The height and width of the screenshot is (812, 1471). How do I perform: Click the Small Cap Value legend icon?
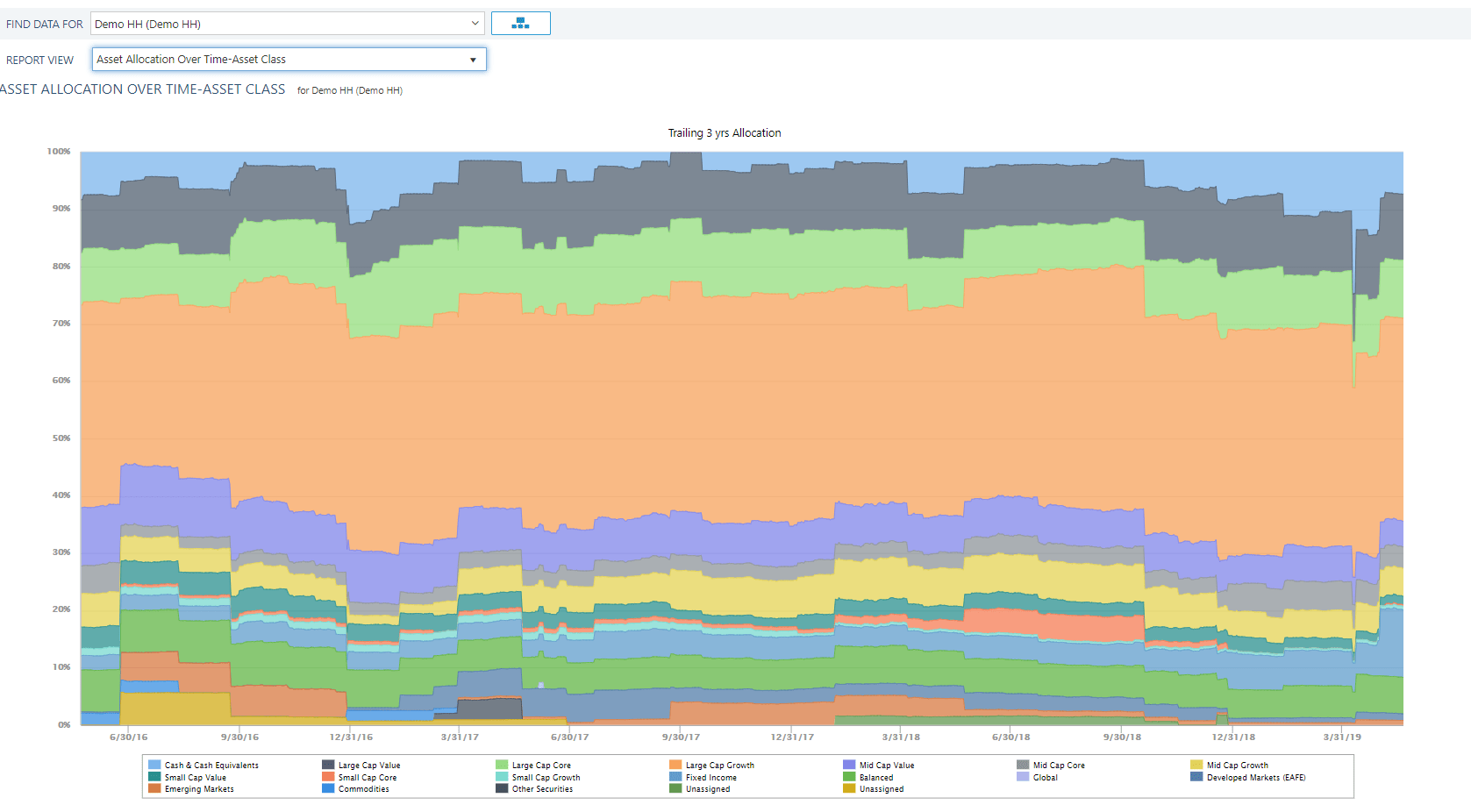pyautogui.click(x=154, y=777)
